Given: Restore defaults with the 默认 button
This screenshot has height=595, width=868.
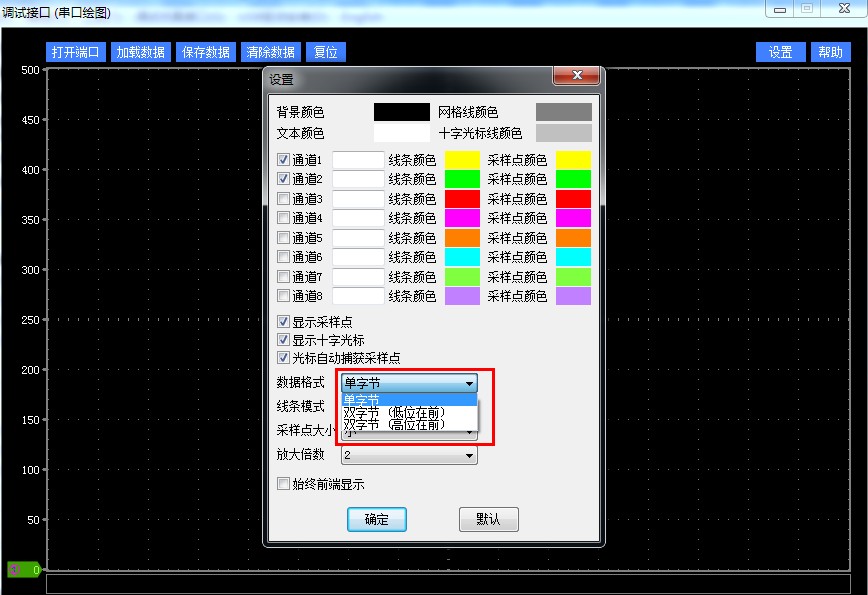Looking at the screenshot, I should pos(488,519).
